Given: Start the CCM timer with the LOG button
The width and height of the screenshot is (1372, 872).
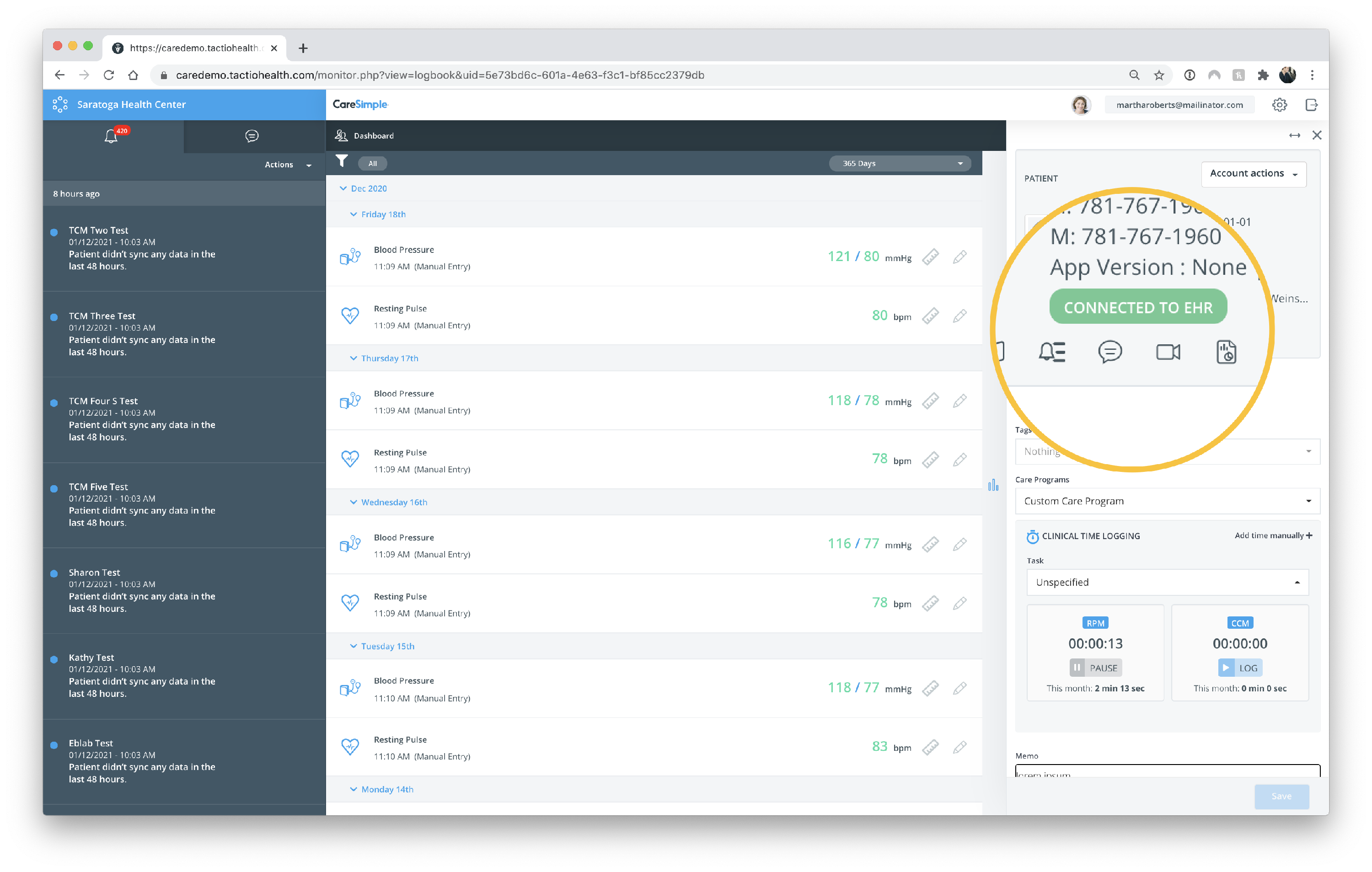Looking at the screenshot, I should pos(1240,668).
